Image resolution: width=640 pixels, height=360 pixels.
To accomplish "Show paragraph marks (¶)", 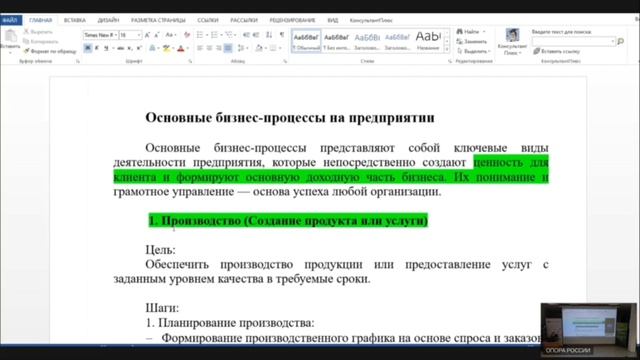I will (282, 35).
